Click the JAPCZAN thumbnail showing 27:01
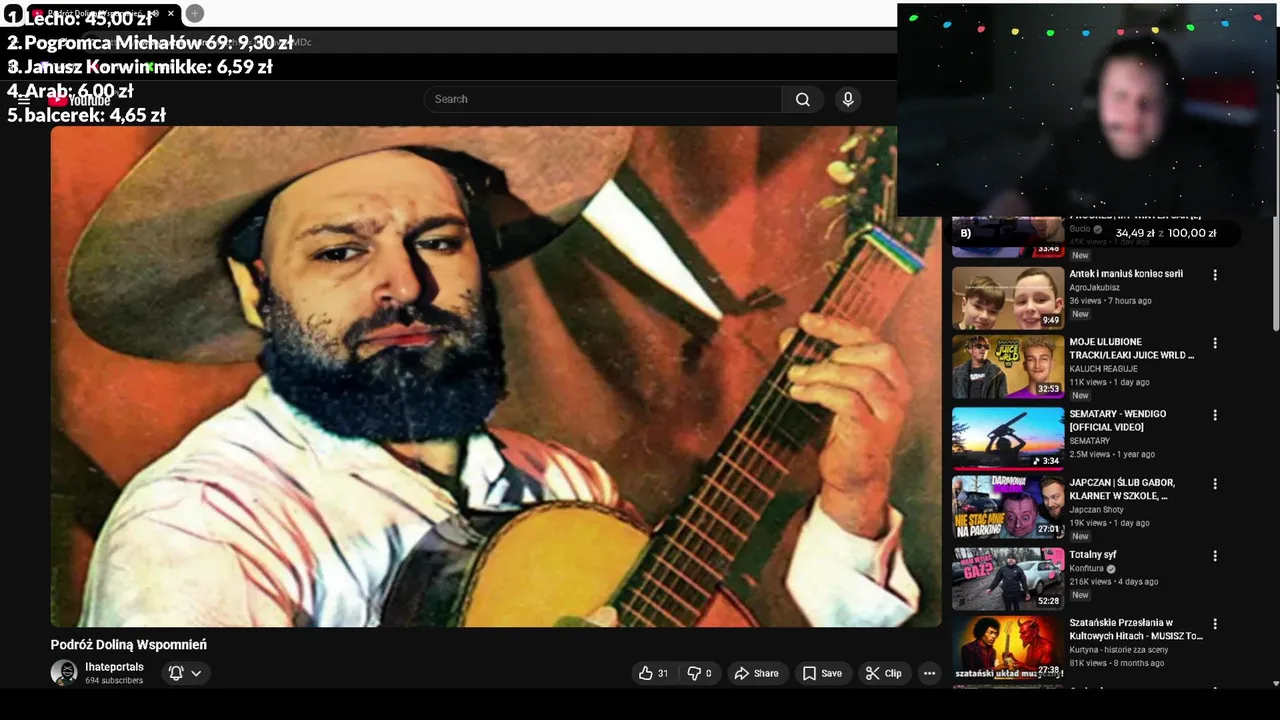 (x=1008, y=507)
